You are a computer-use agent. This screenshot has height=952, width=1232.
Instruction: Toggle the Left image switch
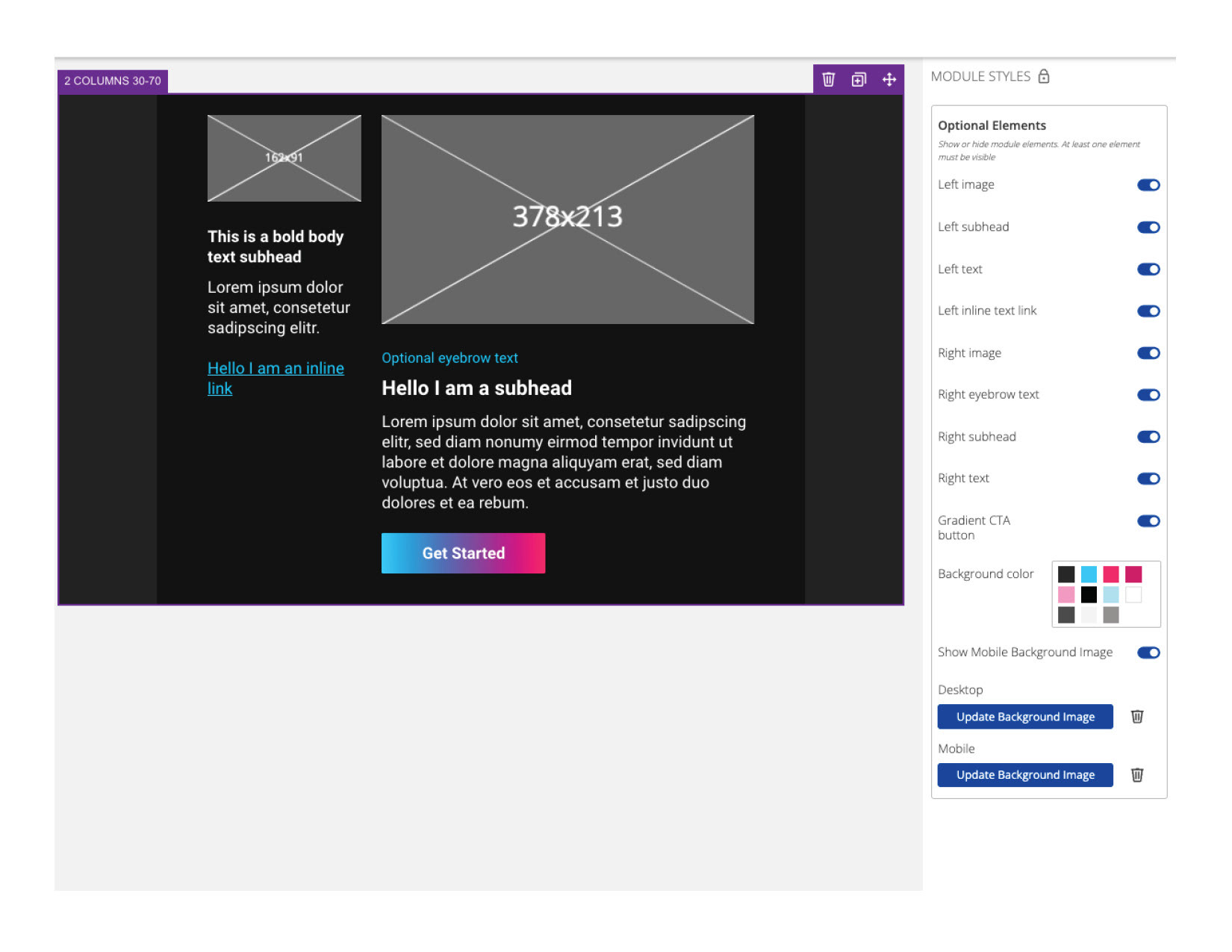click(1148, 185)
